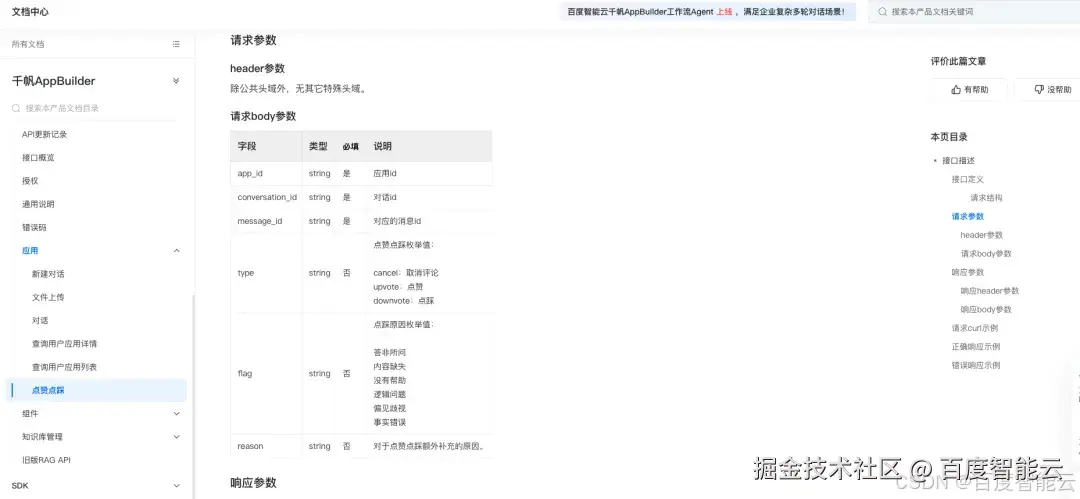
Task: Jump to 请求body参数 in page outline
Action: (986, 254)
